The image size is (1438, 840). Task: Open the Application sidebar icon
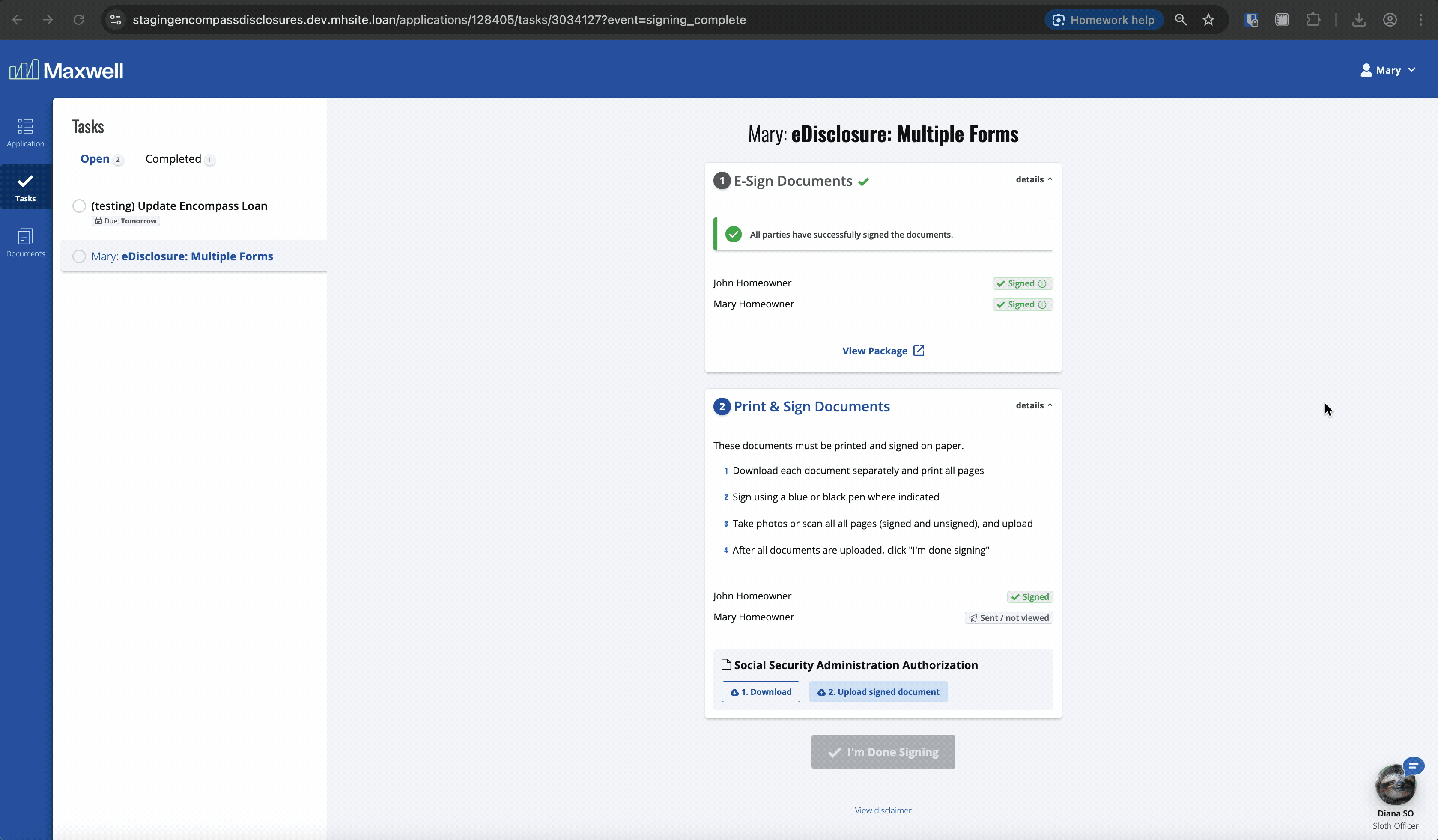[x=25, y=132]
